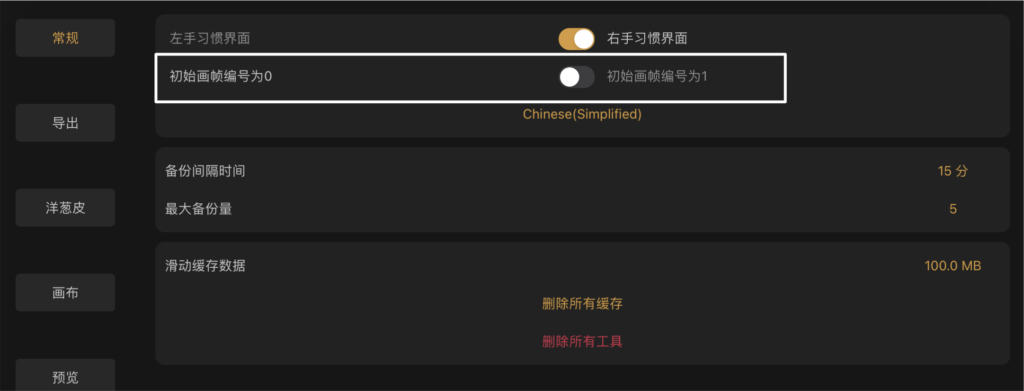
Task: Toggle the 初始画帧编号 starting number switch
Action: 577,77
